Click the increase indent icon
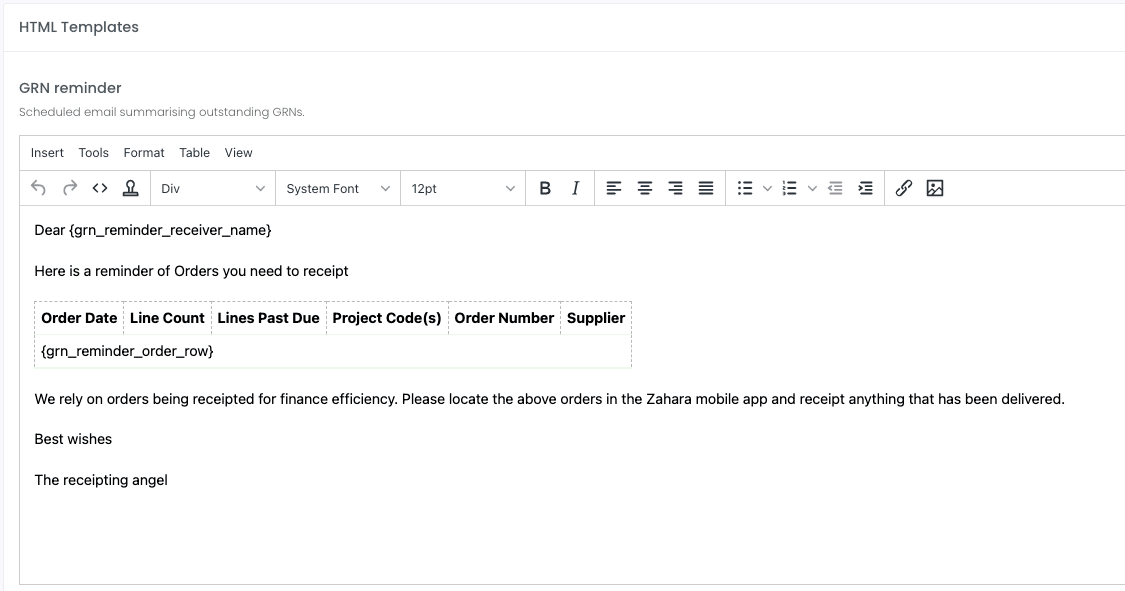 point(865,188)
